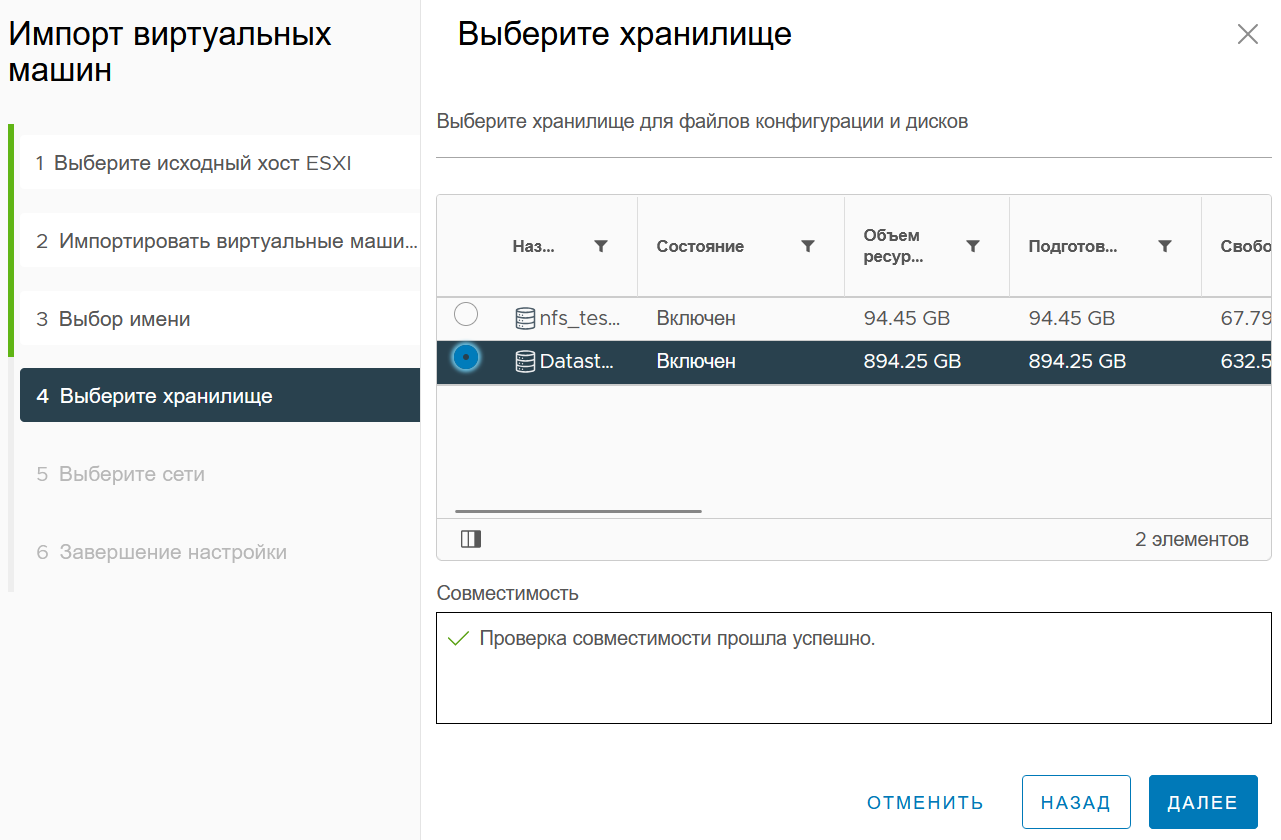The width and height of the screenshot is (1281, 840).
Task: Click the НАЗАД button
Action: (1076, 803)
